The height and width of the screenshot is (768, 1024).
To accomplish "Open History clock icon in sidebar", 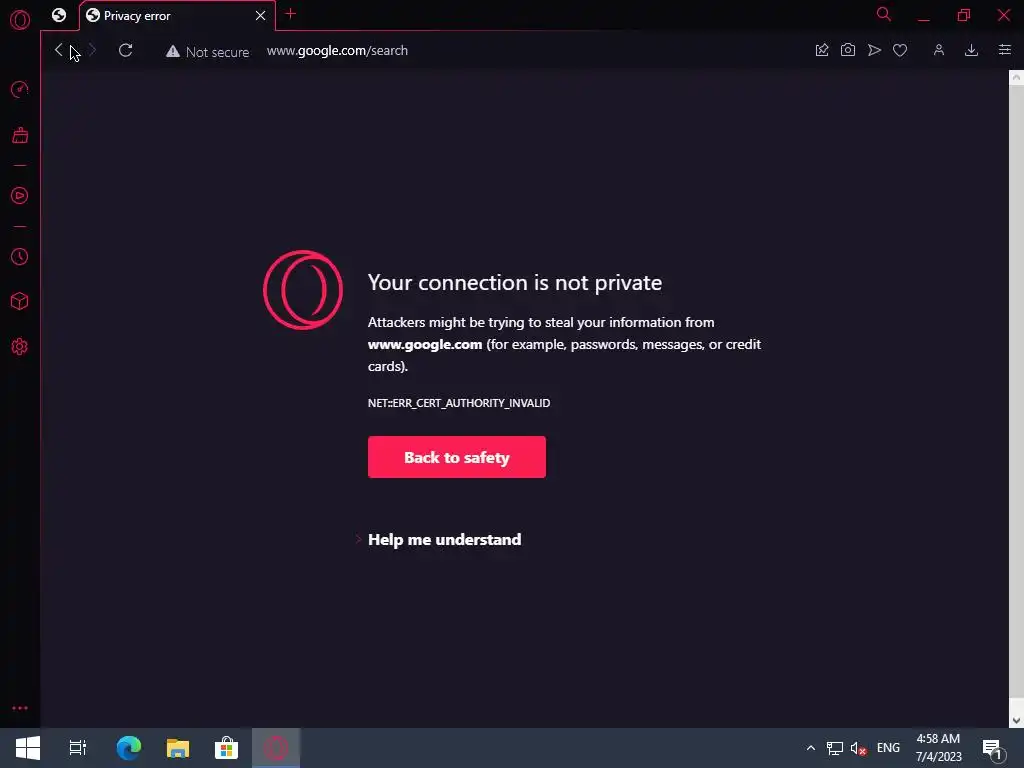I will click(x=20, y=257).
